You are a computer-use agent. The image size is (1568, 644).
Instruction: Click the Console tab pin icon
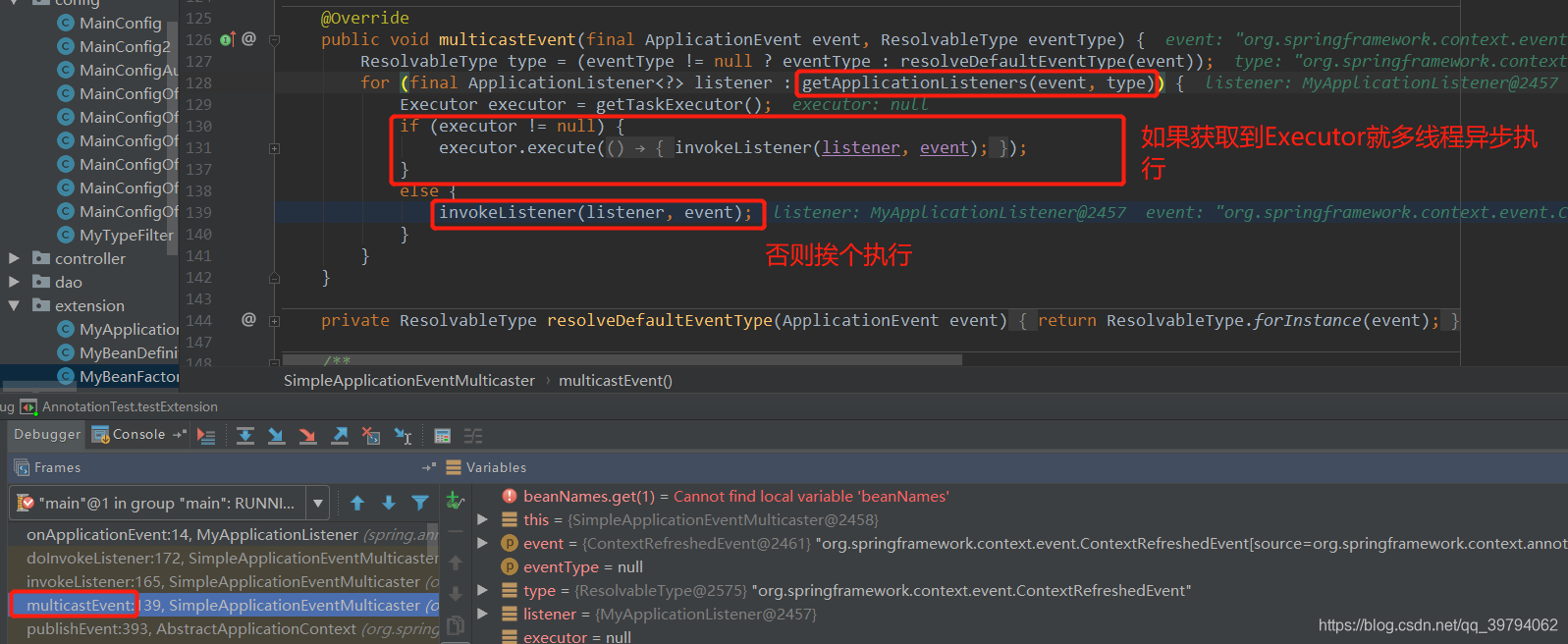179,435
